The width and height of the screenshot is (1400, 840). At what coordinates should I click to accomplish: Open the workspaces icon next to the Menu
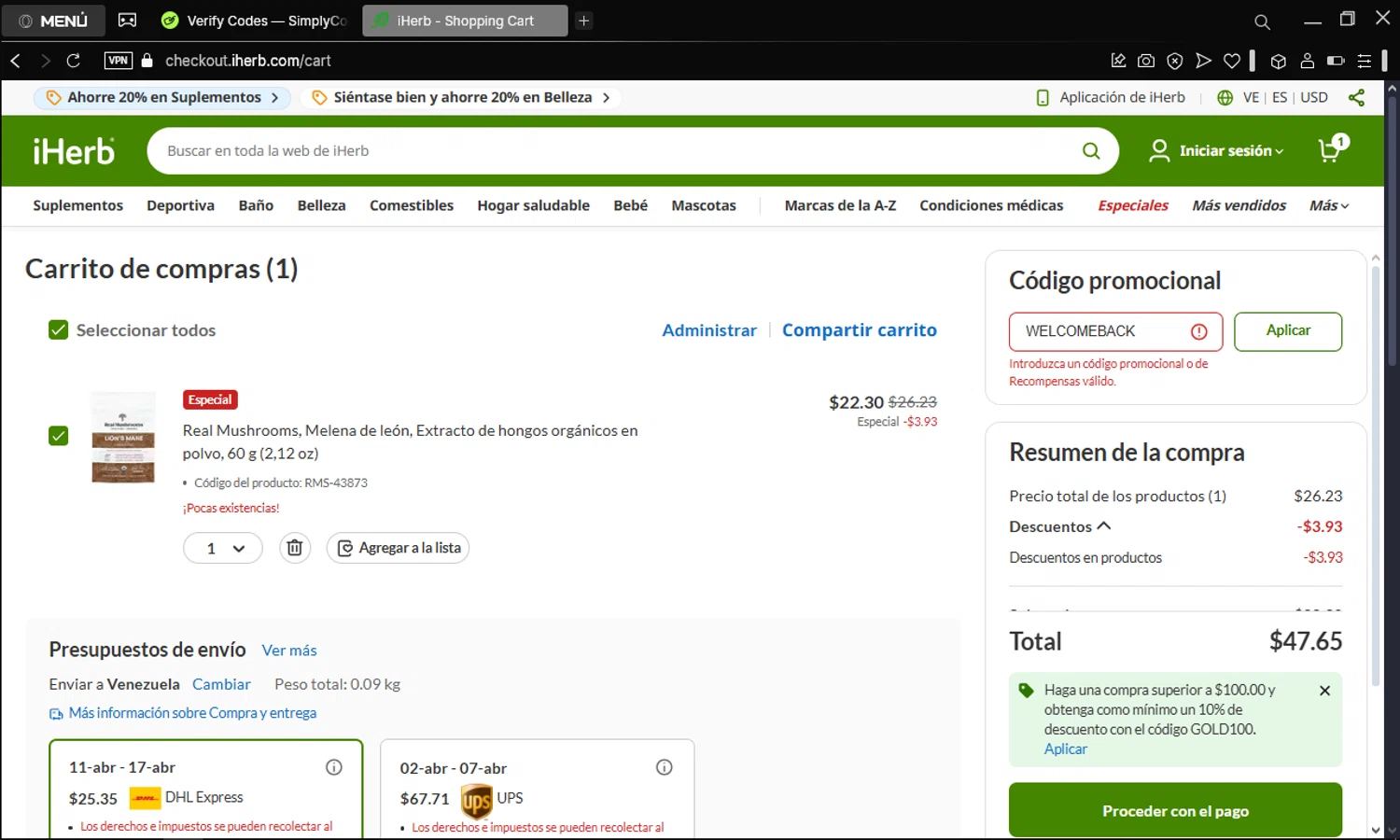tap(127, 21)
